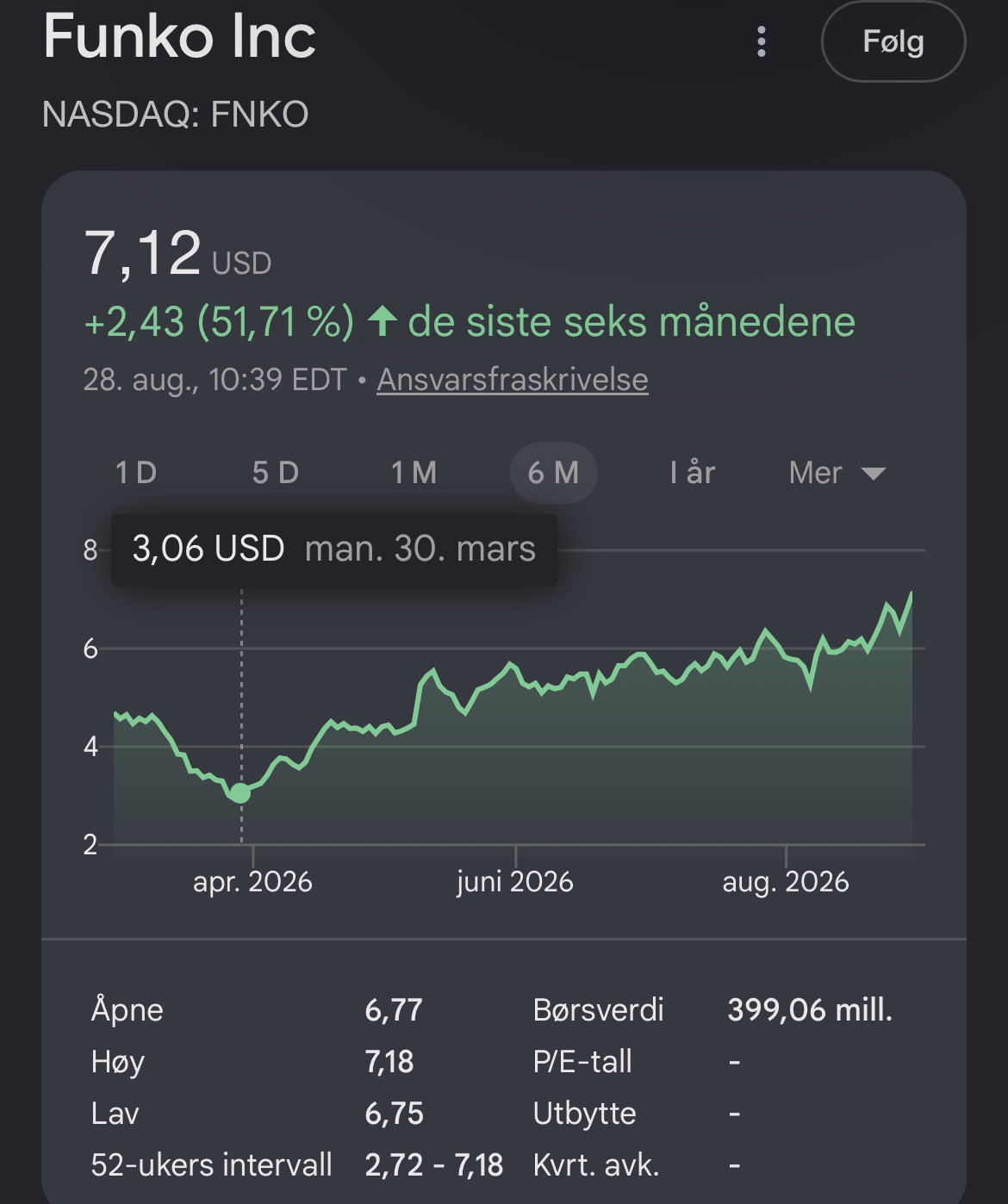Screen dimensions: 1008x1204
Task: Click the juni 2026 axis label
Action: point(515,882)
